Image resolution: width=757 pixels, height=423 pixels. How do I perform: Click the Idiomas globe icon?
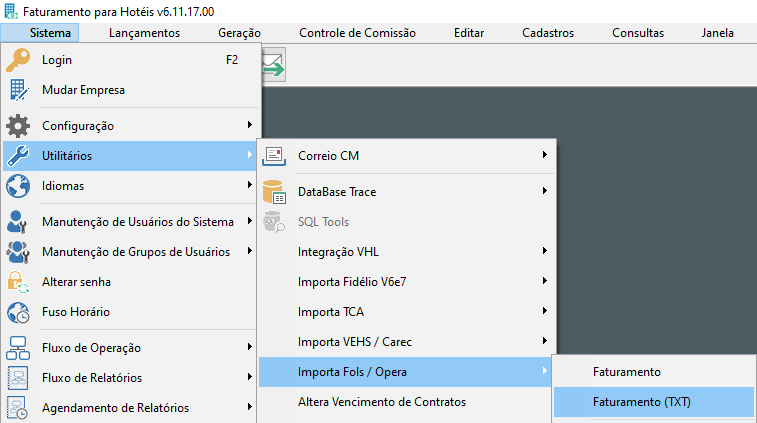click(x=18, y=186)
